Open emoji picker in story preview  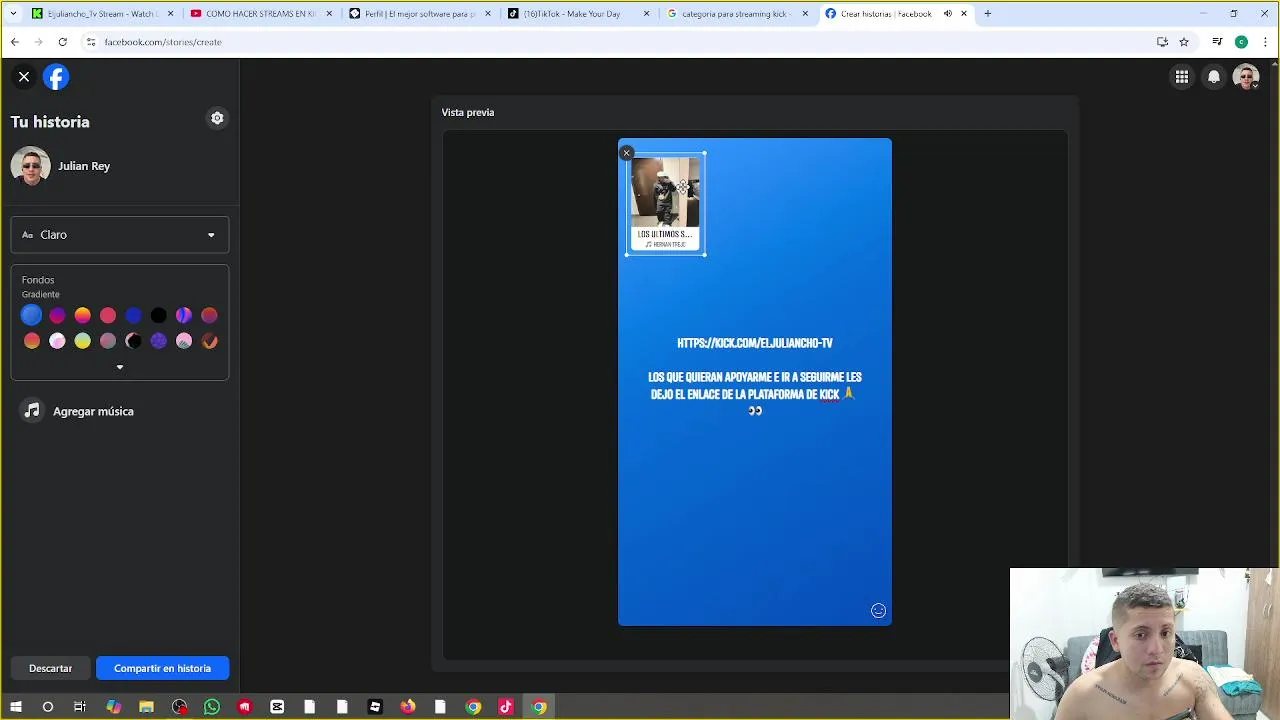[878, 611]
